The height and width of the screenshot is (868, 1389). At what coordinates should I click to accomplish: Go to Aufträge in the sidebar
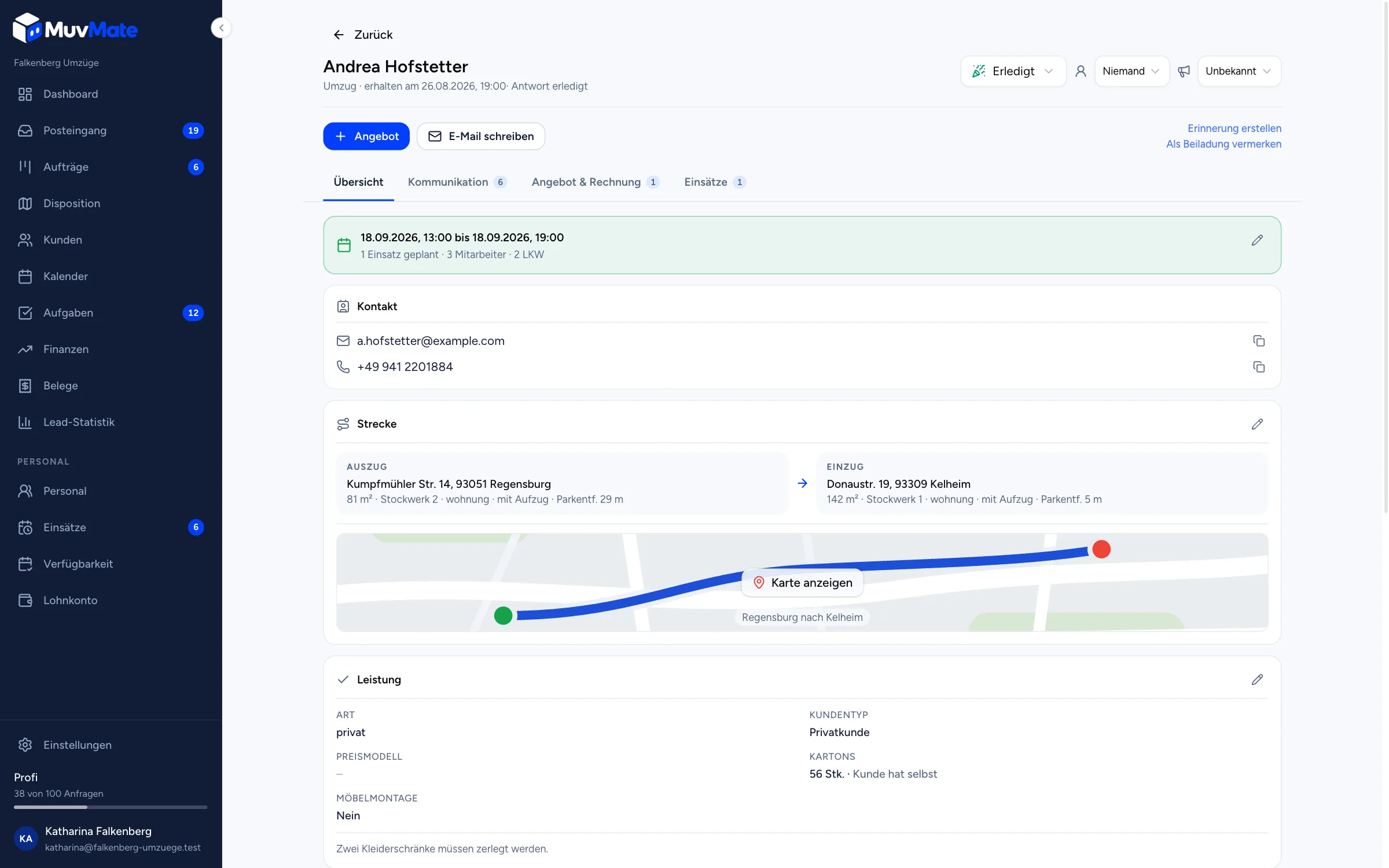coord(111,167)
